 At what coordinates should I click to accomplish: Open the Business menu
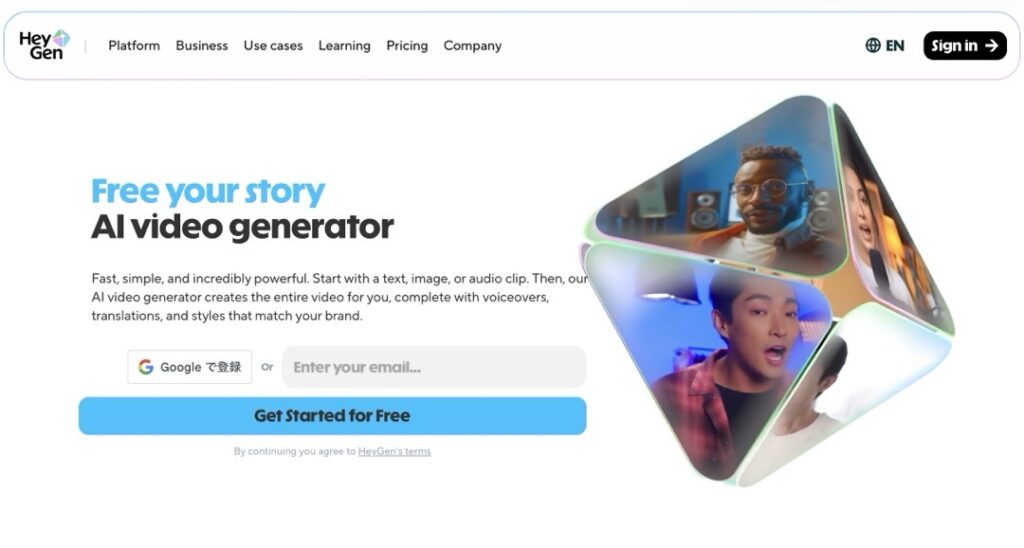coord(202,46)
